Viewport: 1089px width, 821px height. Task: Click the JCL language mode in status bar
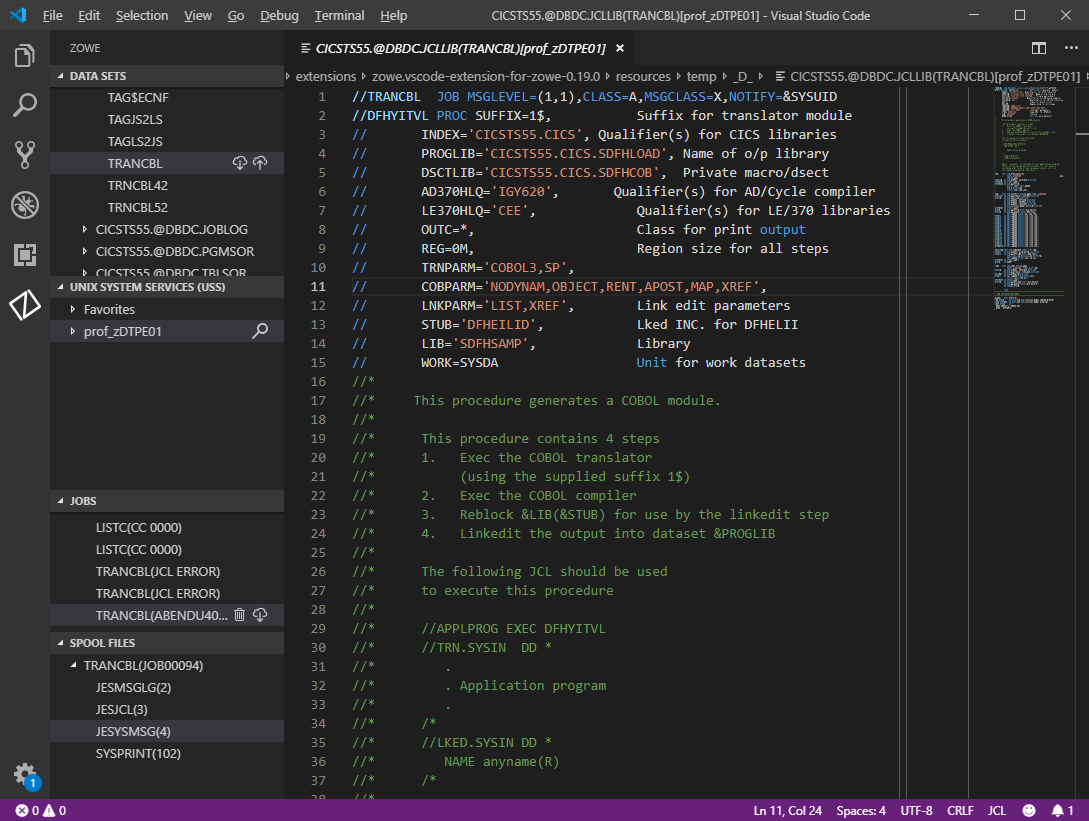[x=996, y=810]
